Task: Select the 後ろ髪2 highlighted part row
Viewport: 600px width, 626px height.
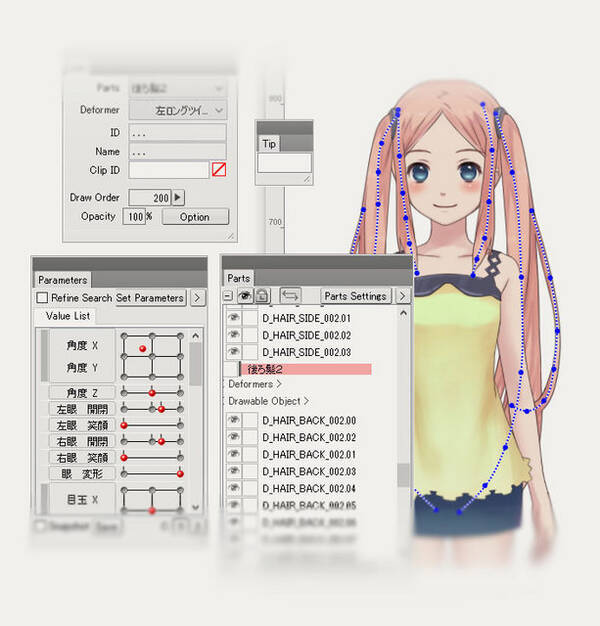Action: tap(305, 369)
